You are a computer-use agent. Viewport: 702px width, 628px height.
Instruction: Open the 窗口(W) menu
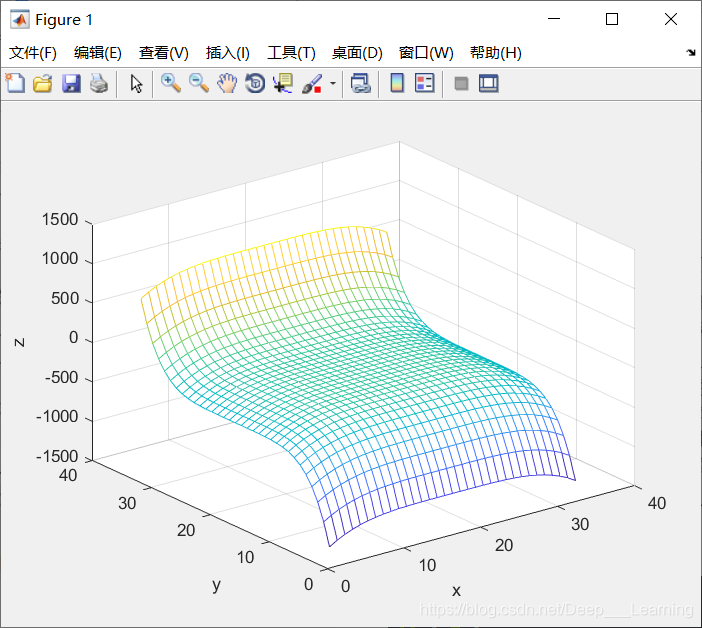426,53
